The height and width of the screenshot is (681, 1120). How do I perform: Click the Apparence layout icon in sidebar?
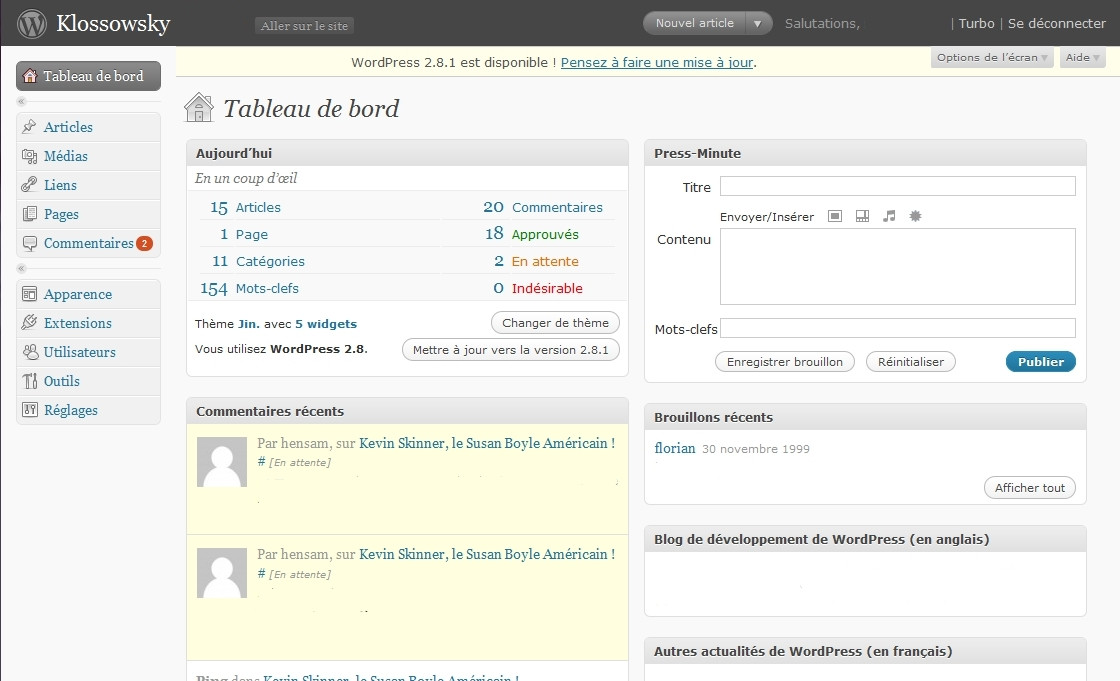[x=29, y=294]
